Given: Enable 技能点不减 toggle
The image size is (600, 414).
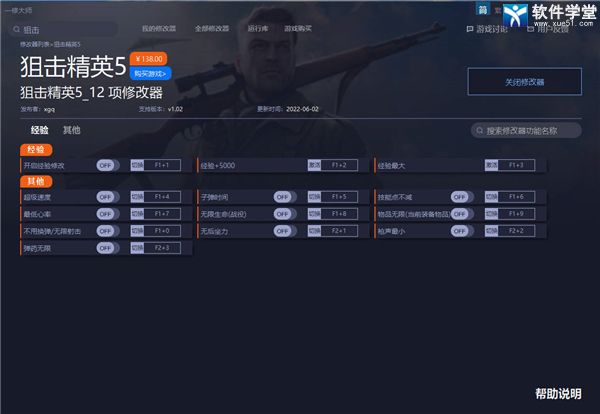Looking at the screenshot, I should click(x=462, y=197).
